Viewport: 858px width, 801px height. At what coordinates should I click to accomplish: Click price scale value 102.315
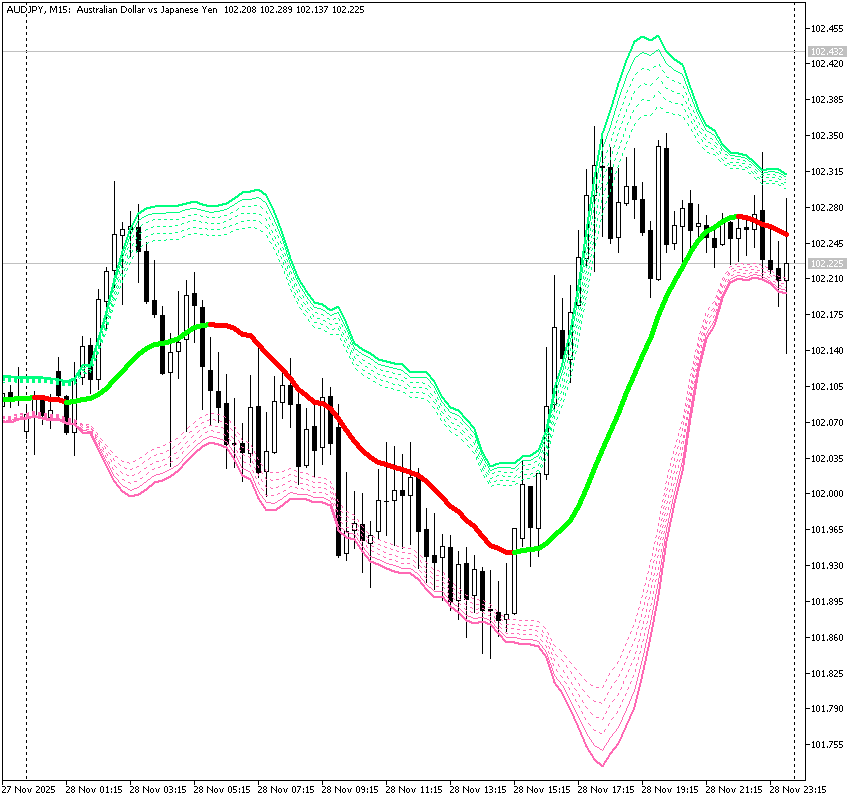[827, 172]
